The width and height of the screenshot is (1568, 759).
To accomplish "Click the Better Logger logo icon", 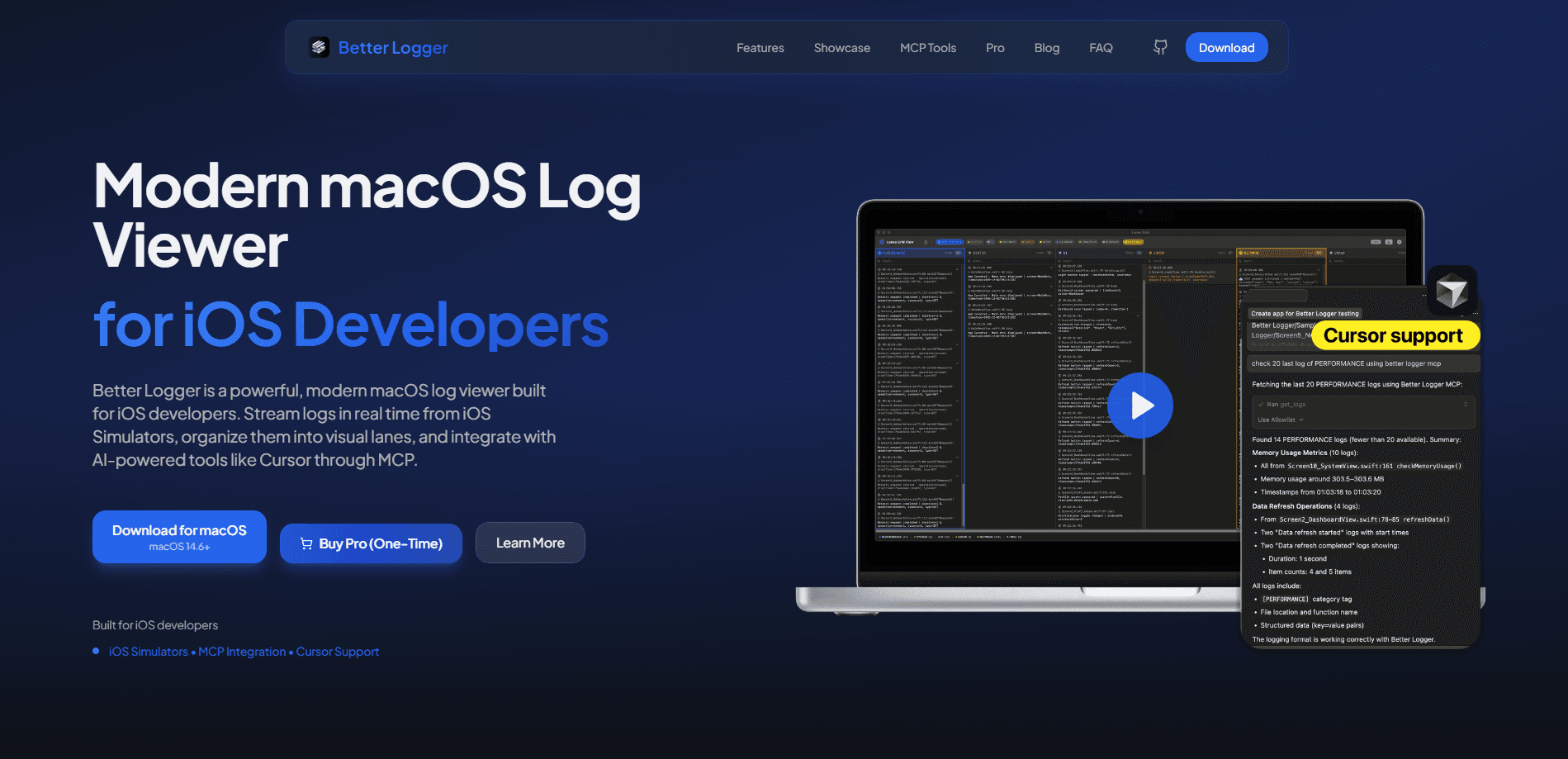I will tap(319, 47).
